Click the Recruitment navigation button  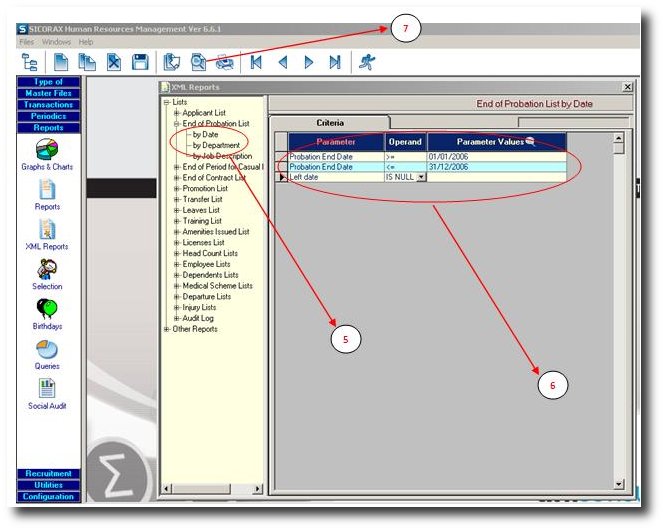(x=48, y=474)
